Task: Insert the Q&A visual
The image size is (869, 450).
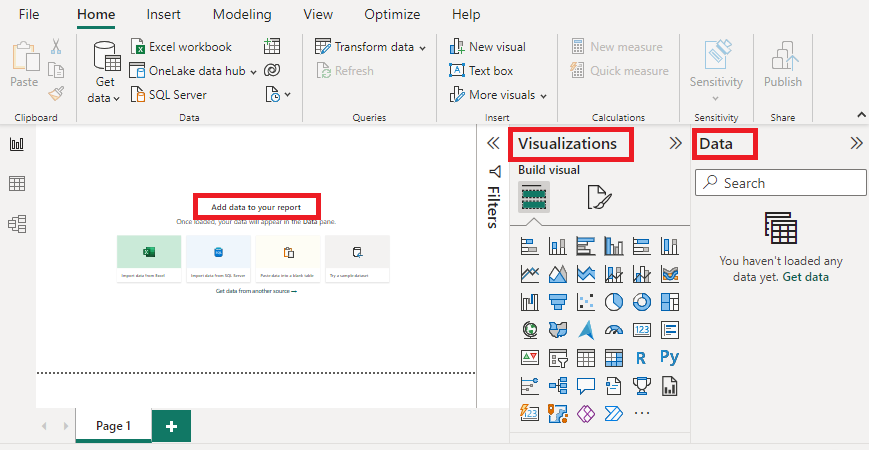Action: pyautogui.click(x=586, y=385)
